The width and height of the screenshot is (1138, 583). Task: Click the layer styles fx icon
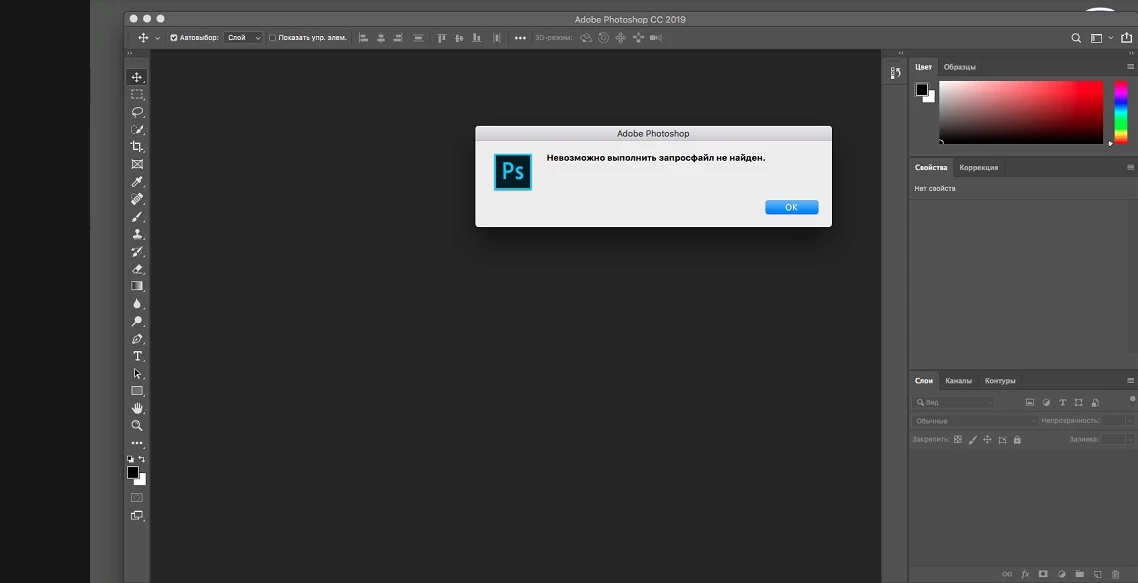coord(1025,574)
